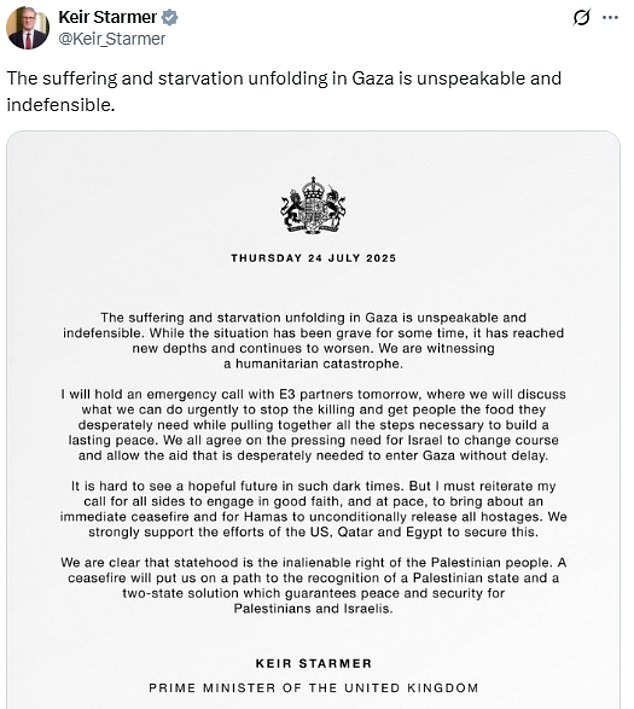Click "PRIME MINISTER OF THE UNITED KINGDOM" title

pos(313,688)
